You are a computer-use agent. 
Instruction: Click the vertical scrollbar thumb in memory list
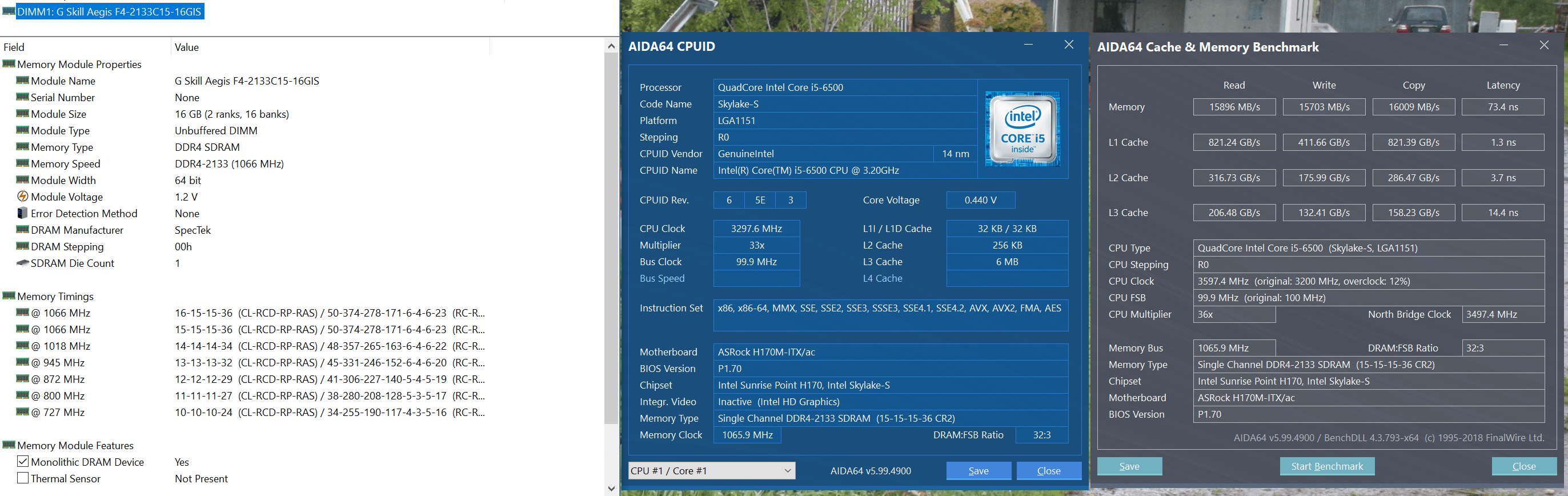[611, 238]
